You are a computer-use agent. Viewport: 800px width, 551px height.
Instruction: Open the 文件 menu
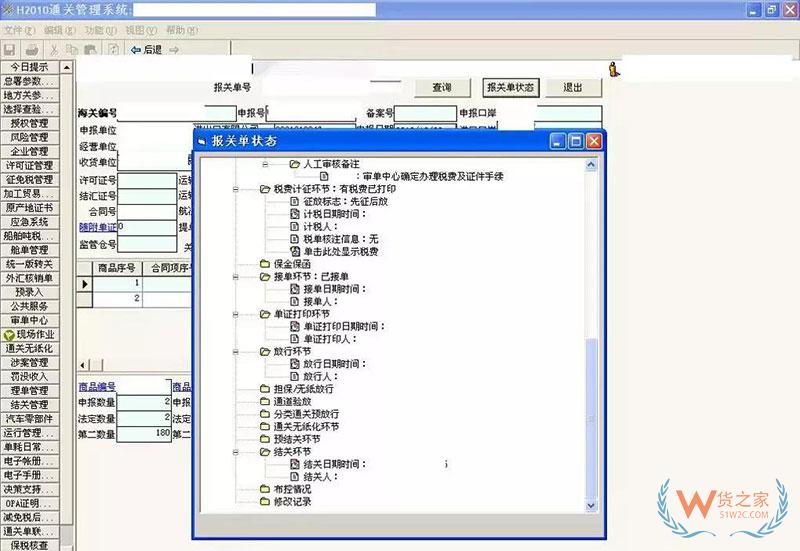pos(19,31)
